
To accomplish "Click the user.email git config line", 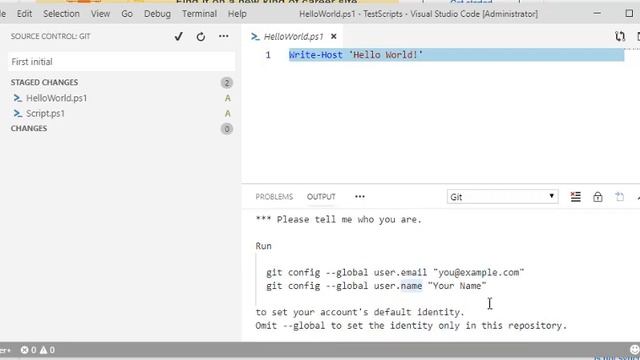I will pyautogui.click(x=395, y=272).
